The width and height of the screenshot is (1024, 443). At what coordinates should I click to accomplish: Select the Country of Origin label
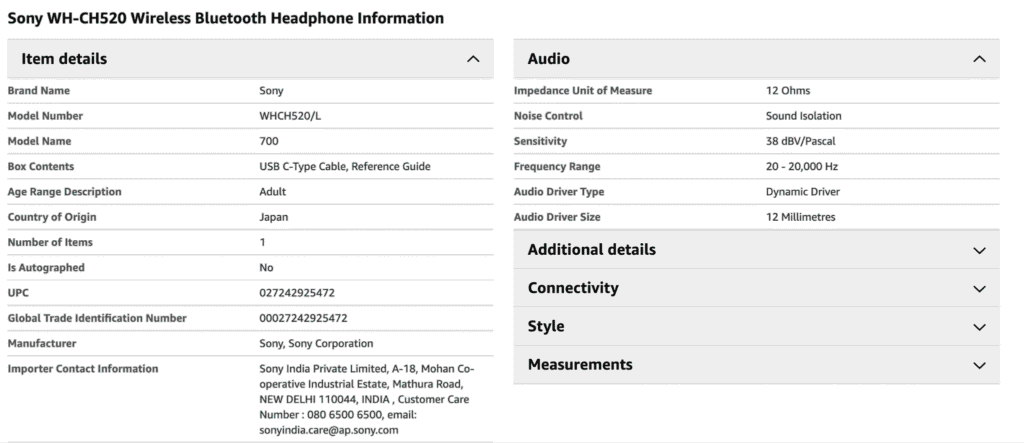(x=52, y=217)
